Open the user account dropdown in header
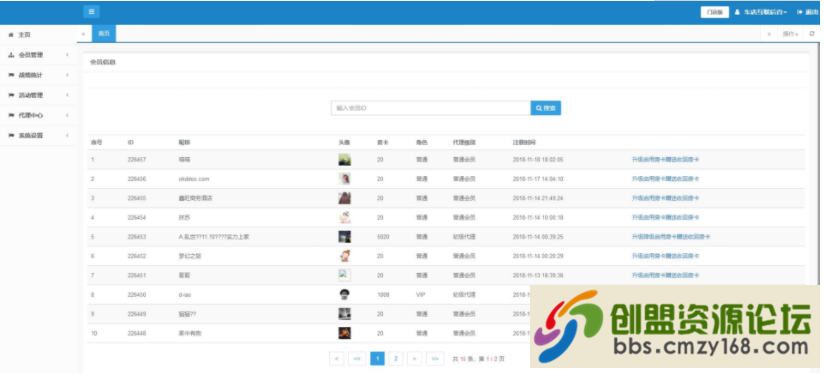The width and height of the screenshot is (825, 373). (x=761, y=12)
